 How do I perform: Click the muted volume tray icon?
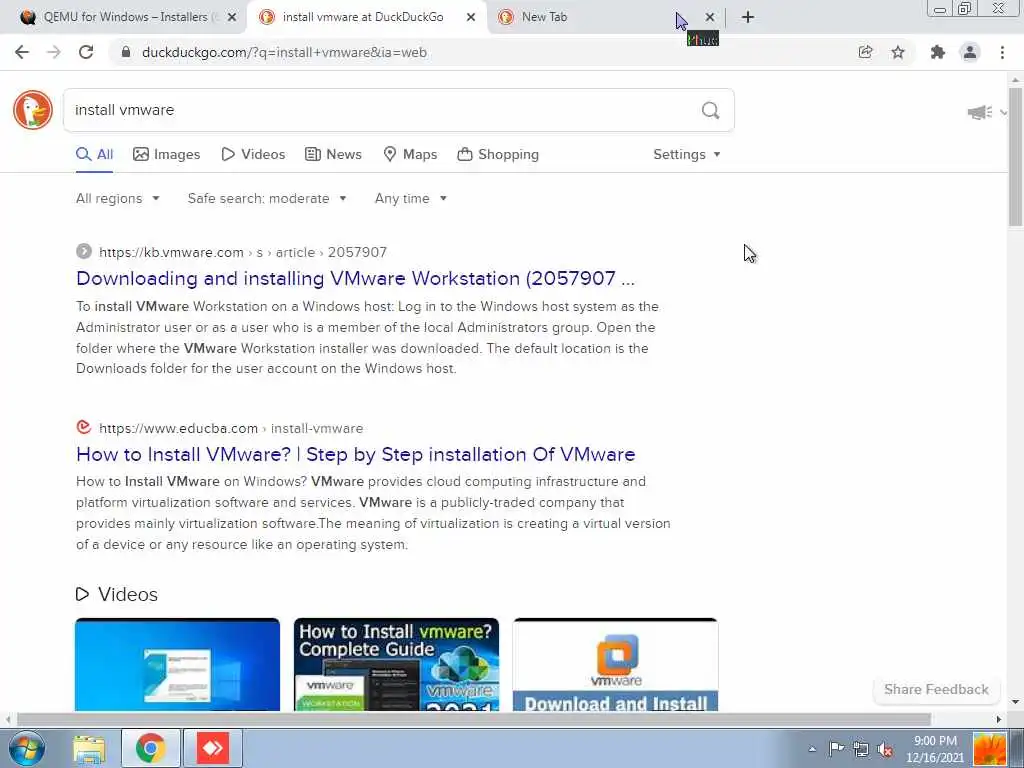coord(886,749)
